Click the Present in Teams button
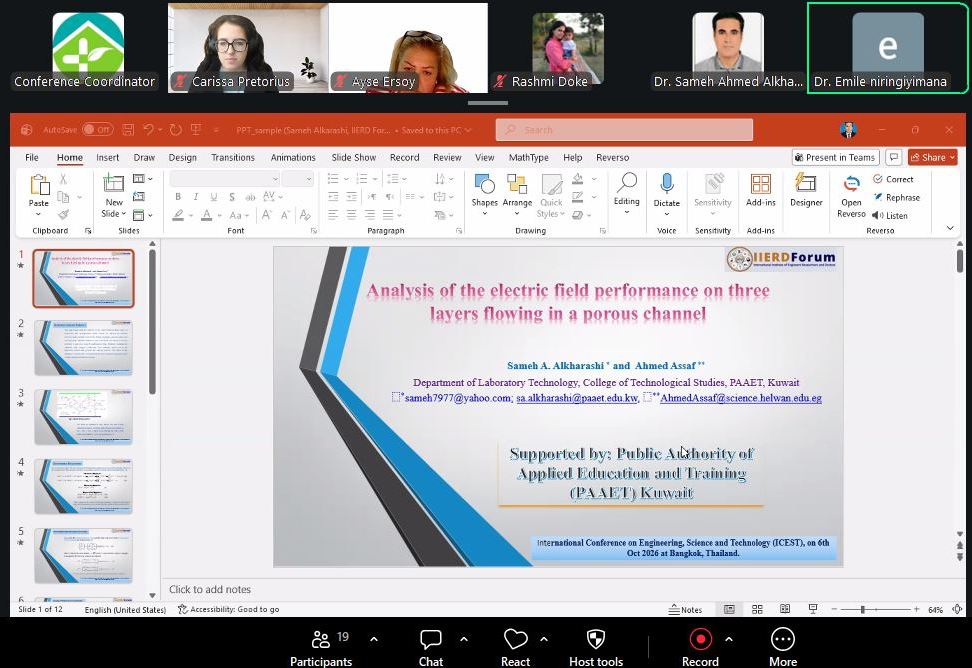The height and width of the screenshot is (668, 972). click(836, 157)
